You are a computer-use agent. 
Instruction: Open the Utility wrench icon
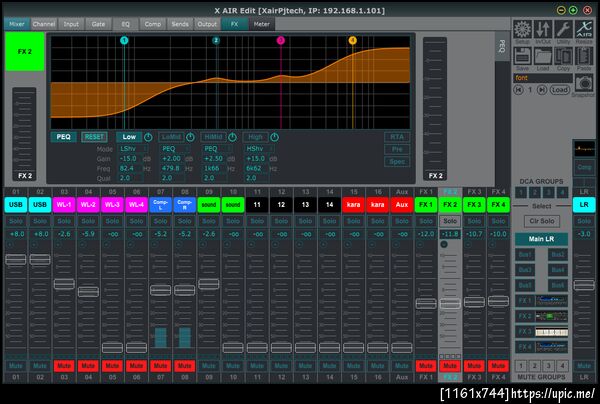(563, 29)
